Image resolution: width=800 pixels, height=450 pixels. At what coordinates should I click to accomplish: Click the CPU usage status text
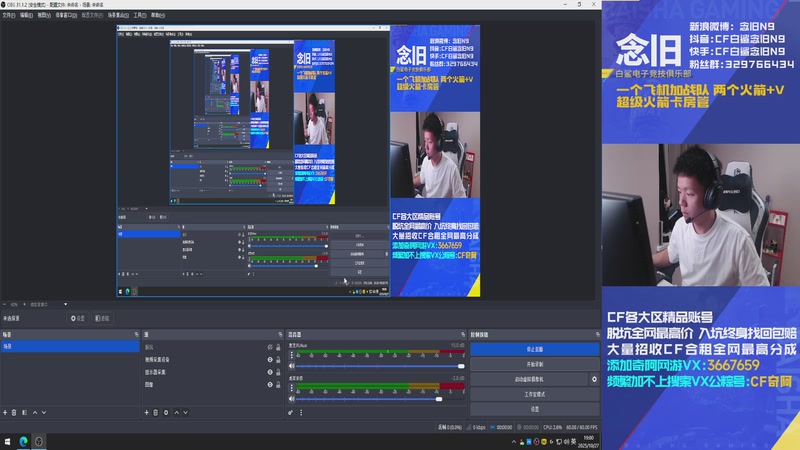(553, 428)
